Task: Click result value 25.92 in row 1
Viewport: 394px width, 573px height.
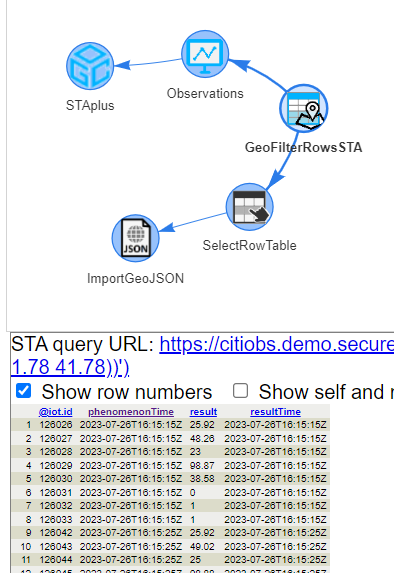Action: pos(202,425)
